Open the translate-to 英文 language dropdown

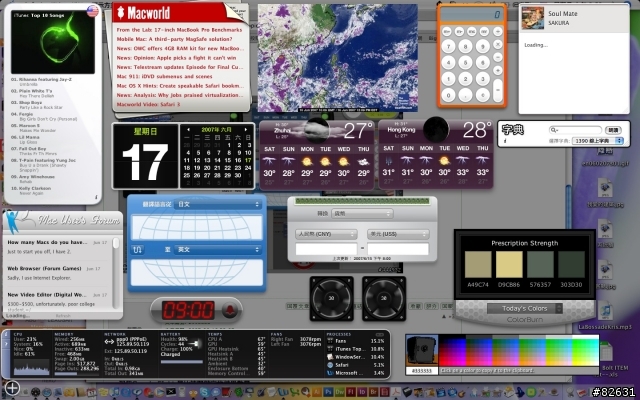tap(218, 249)
